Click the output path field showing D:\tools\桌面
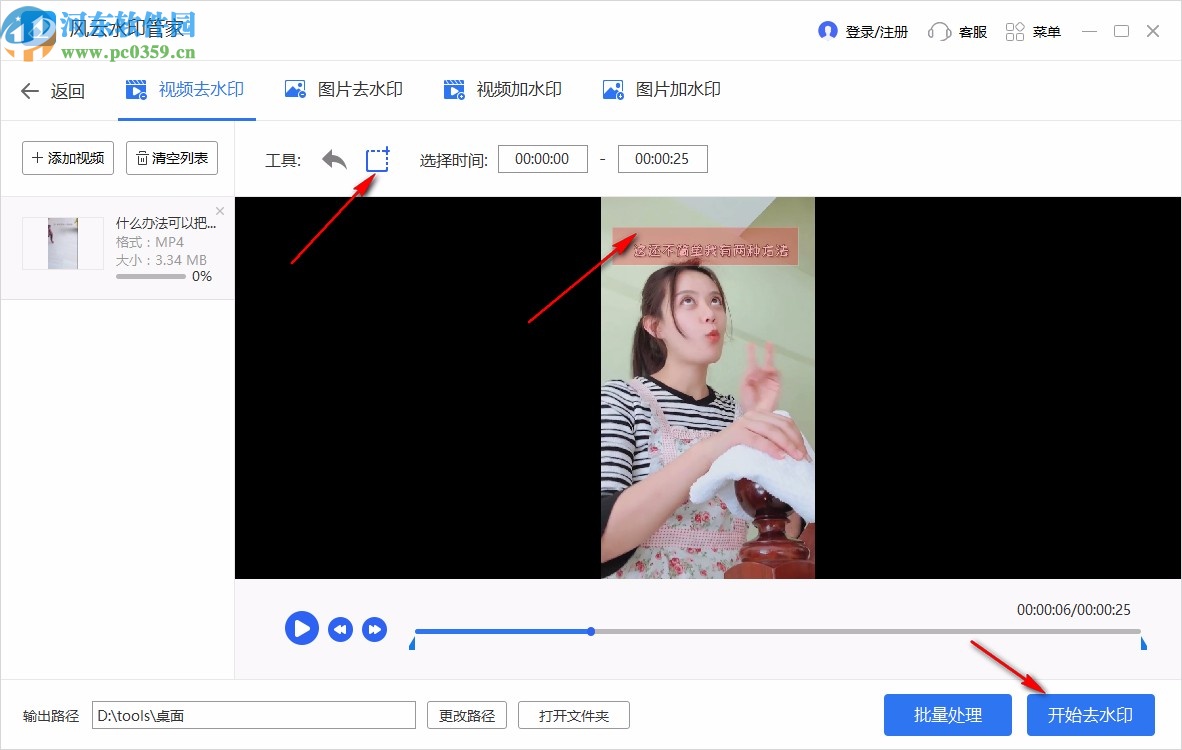1182x750 pixels. [x=255, y=714]
